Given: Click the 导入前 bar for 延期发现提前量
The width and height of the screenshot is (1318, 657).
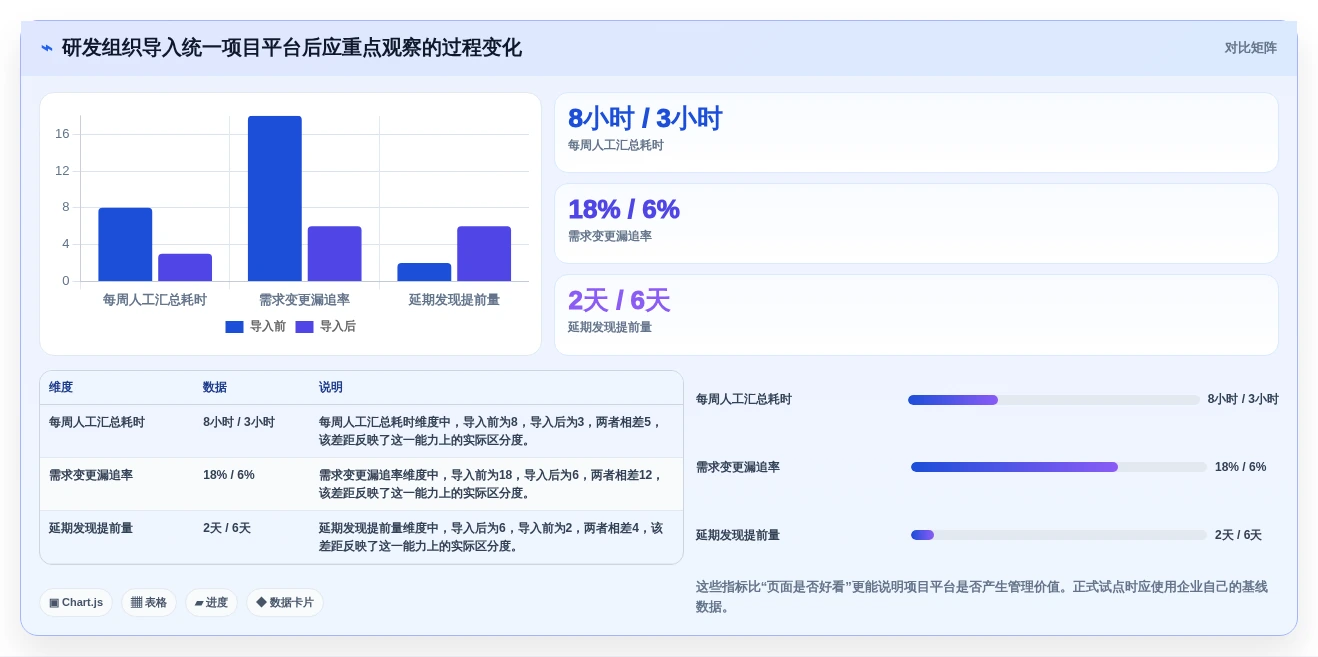Looking at the screenshot, I should (x=424, y=272).
